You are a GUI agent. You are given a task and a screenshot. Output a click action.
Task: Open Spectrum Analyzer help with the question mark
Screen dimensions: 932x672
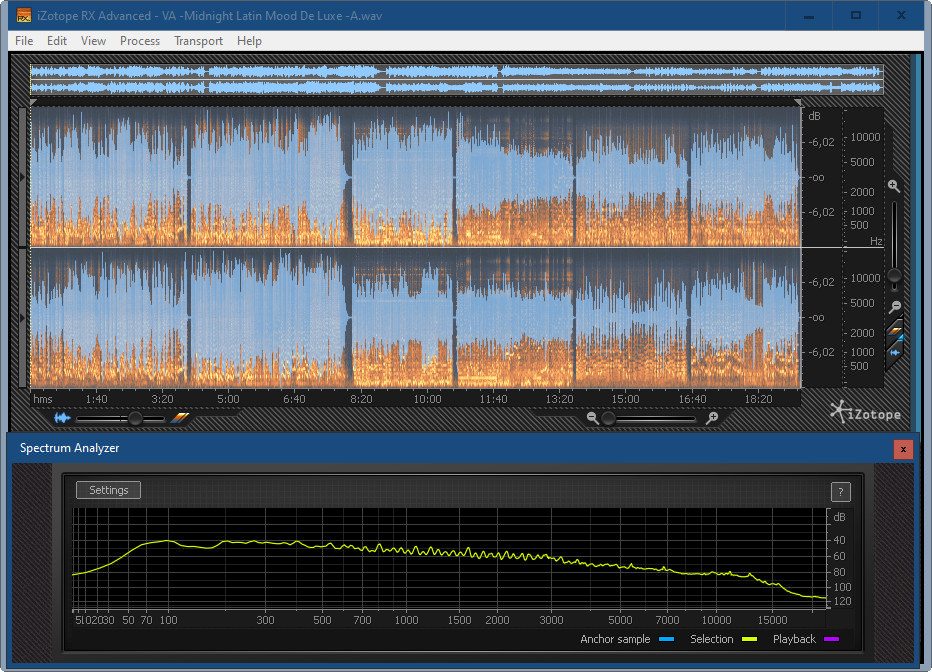[840, 491]
